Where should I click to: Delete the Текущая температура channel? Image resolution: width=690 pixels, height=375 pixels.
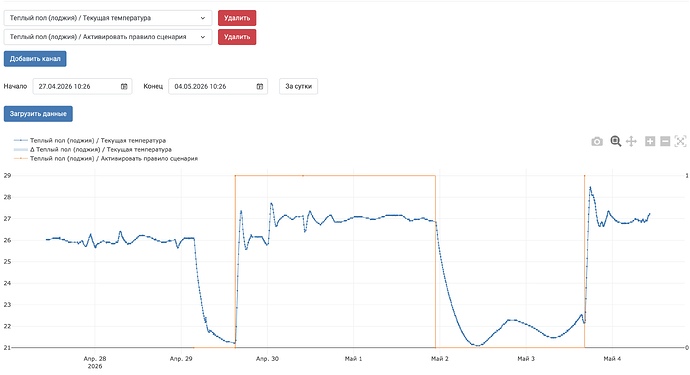[237, 18]
